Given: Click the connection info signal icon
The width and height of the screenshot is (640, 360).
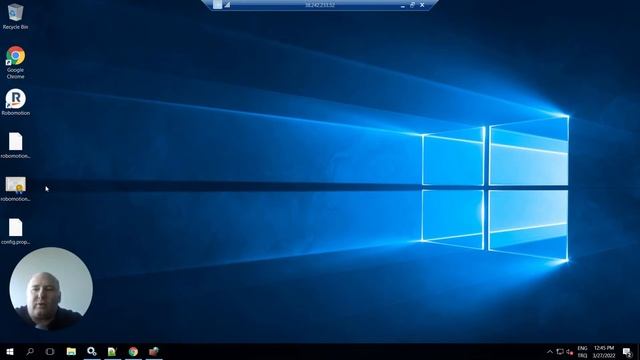Looking at the screenshot, I should [227, 5].
